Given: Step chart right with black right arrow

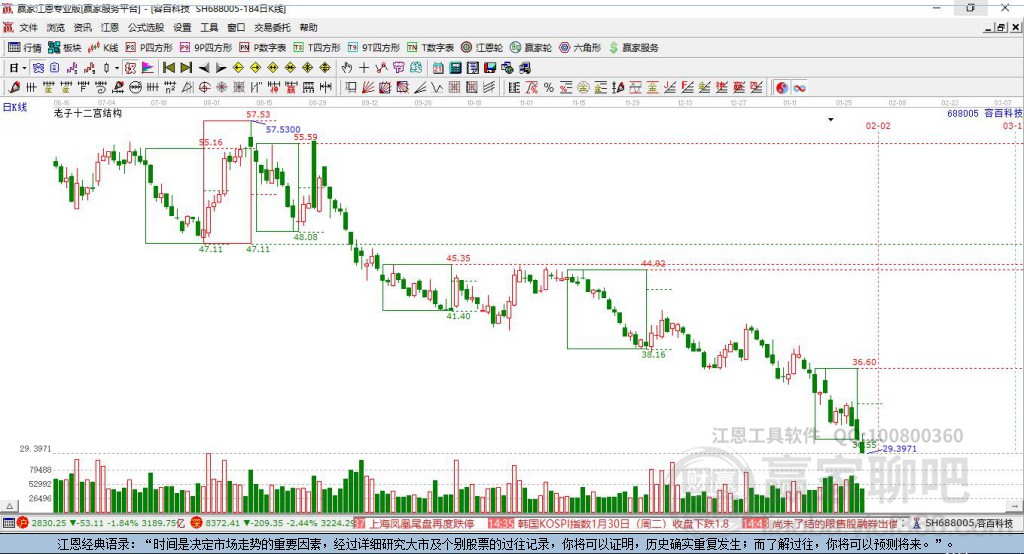Looking at the screenshot, I should (221, 67).
